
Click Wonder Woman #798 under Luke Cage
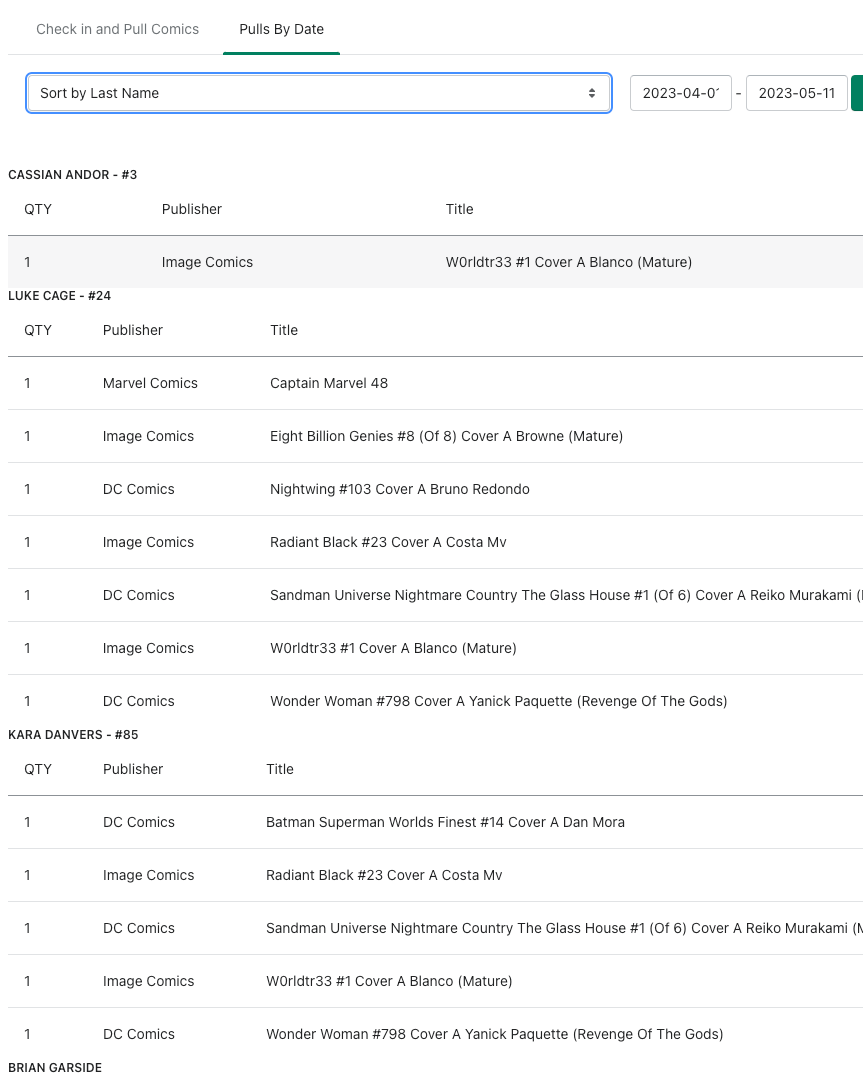click(x=499, y=701)
